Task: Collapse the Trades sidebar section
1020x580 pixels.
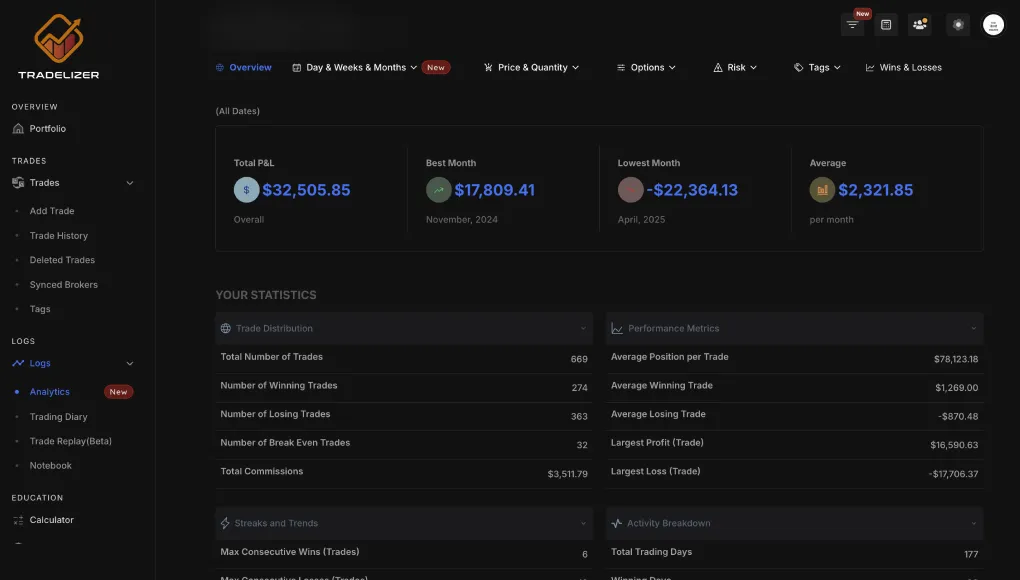Action: click(129, 183)
